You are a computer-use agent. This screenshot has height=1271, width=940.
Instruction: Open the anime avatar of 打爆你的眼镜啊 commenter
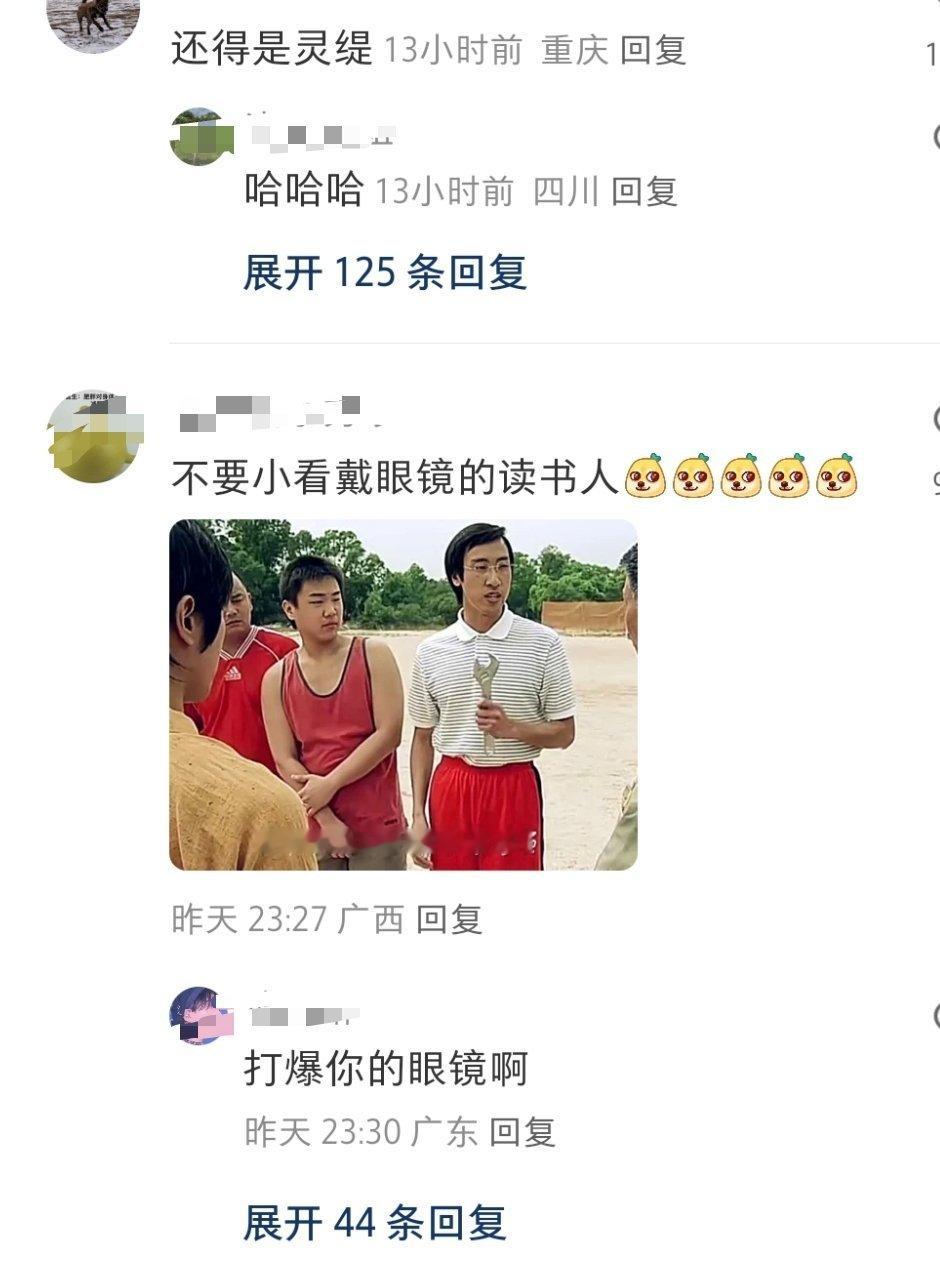(x=201, y=1015)
